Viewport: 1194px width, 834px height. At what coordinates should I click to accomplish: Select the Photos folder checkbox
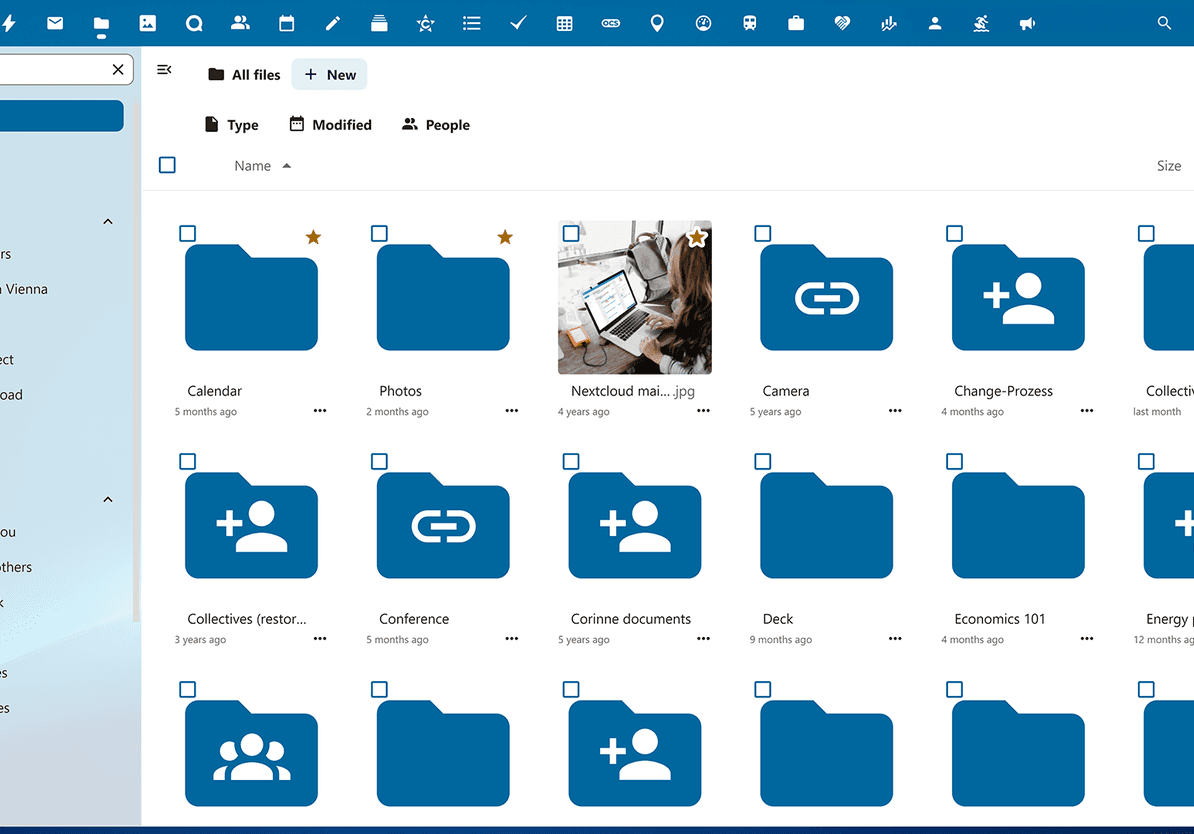tap(379, 233)
